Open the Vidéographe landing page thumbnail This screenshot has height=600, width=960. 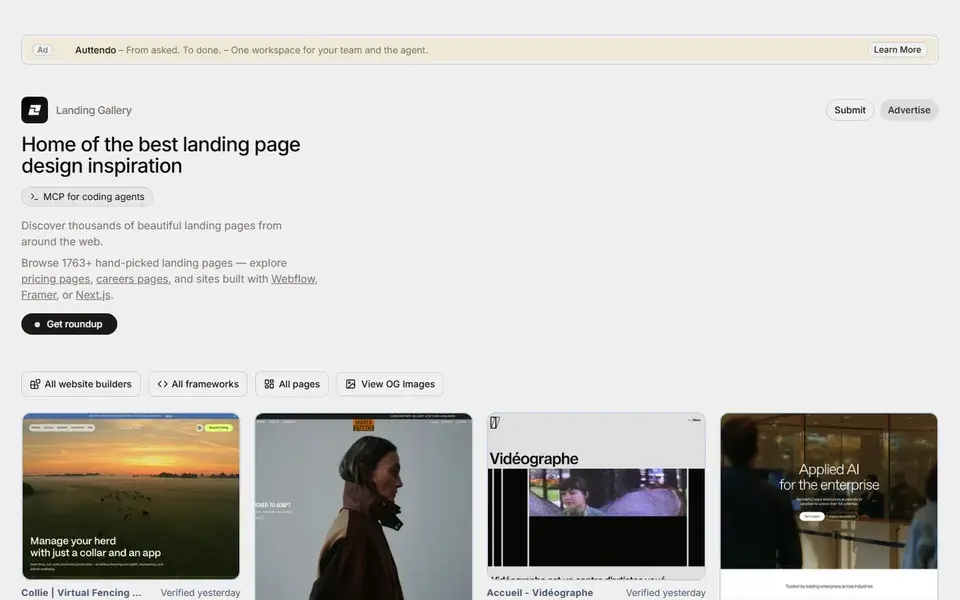pyautogui.click(x=596, y=496)
